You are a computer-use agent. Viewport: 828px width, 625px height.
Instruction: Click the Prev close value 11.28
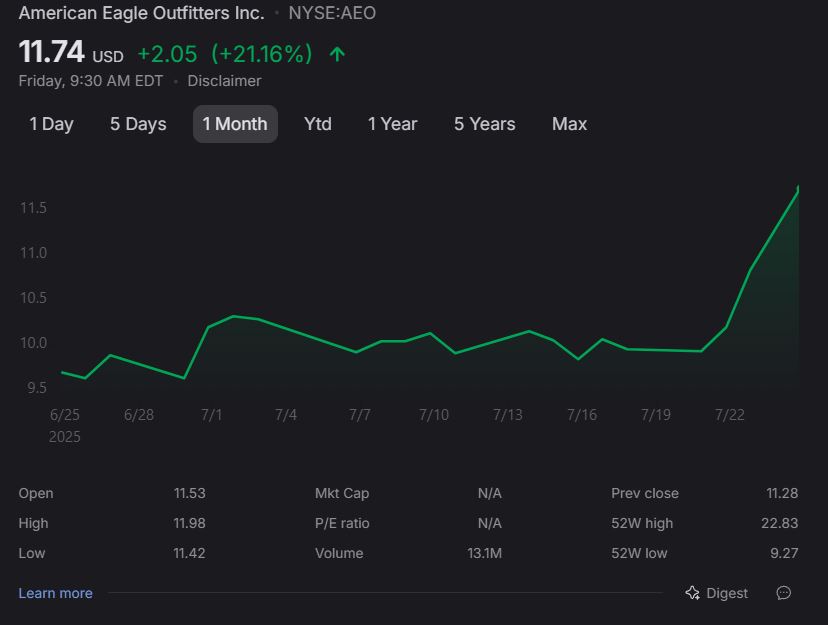[782, 493]
